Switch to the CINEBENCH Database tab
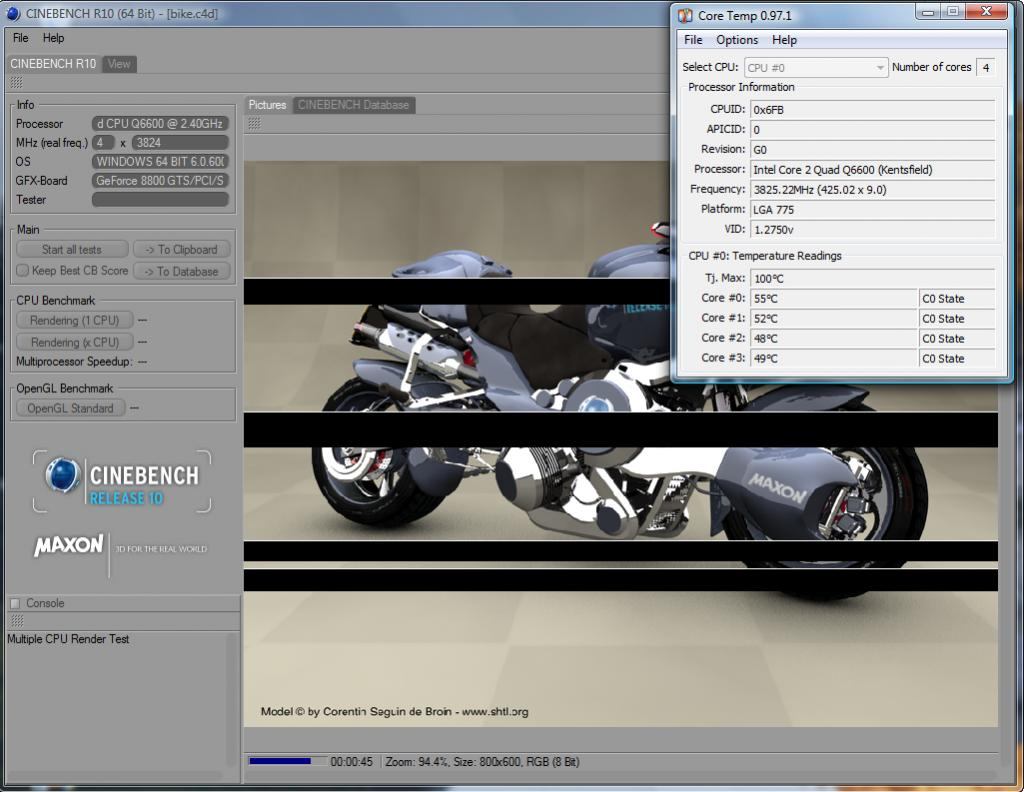 coord(353,105)
